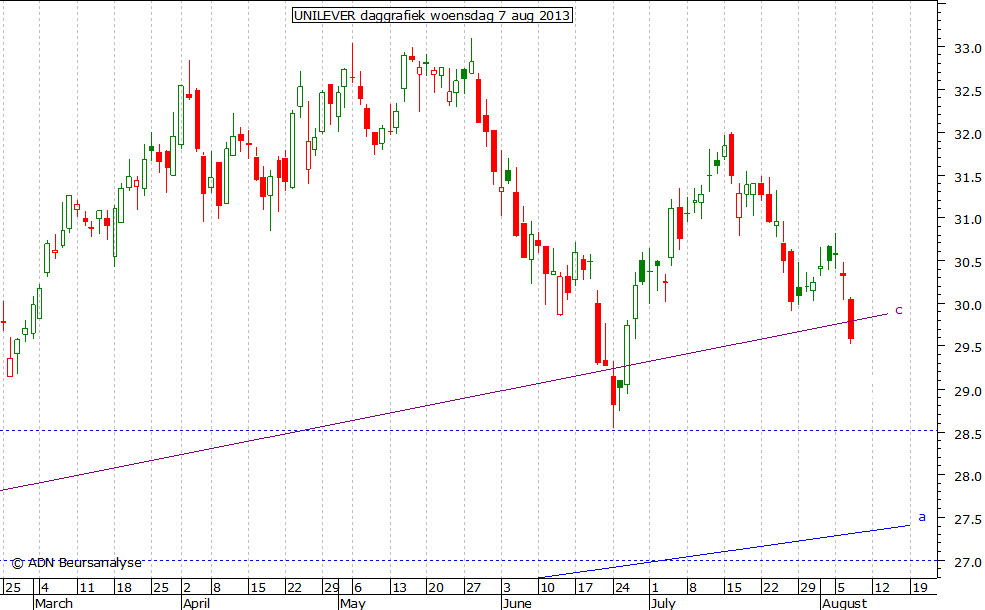Select the purple rising trendline c
Screen dimensions: 985x610
(x=444, y=401)
